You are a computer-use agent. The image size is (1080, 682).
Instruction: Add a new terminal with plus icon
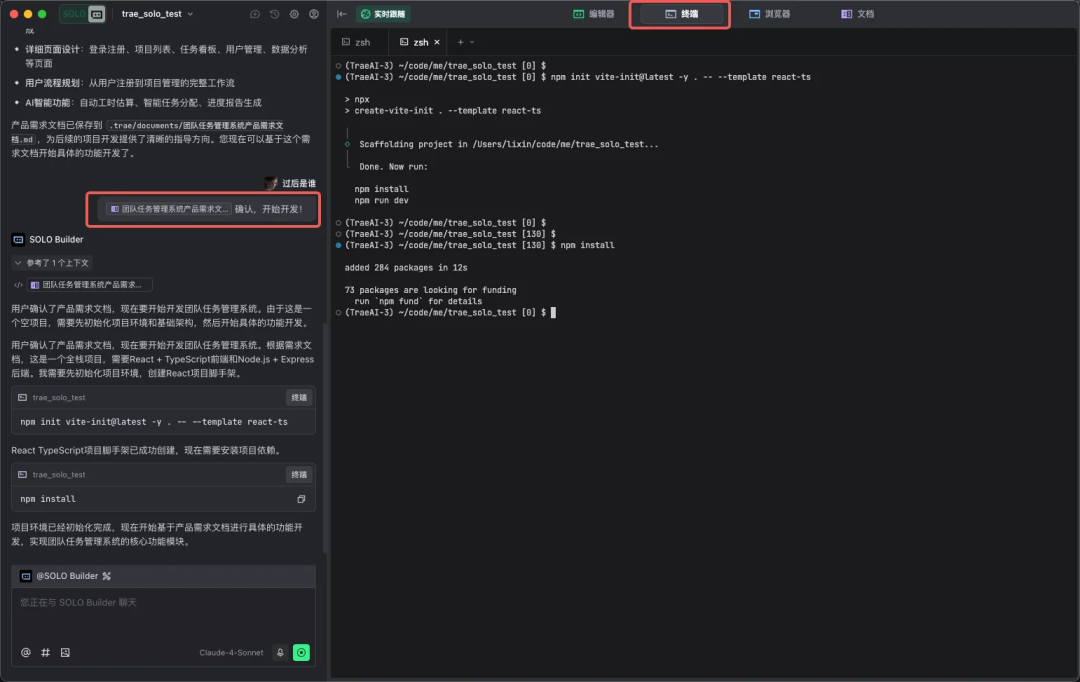pyautogui.click(x=460, y=42)
